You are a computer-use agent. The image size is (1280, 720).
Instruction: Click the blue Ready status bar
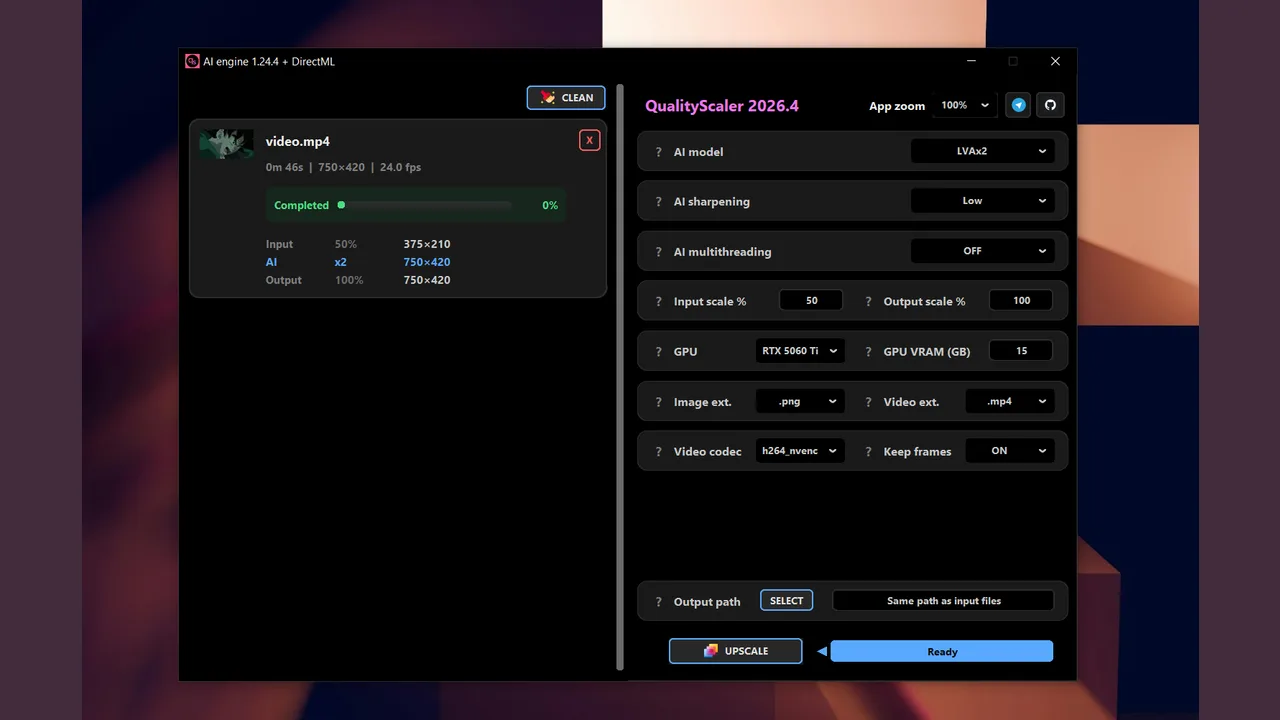[942, 651]
